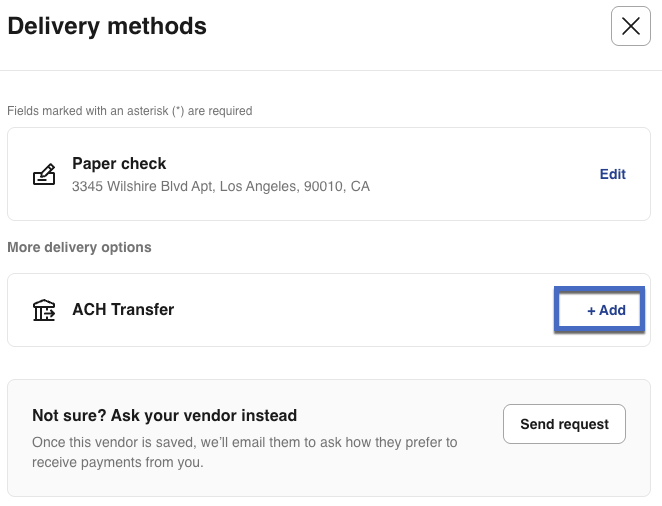662x506 pixels.
Task: Edit the Paper check delivery method
Action: (612, 174)
